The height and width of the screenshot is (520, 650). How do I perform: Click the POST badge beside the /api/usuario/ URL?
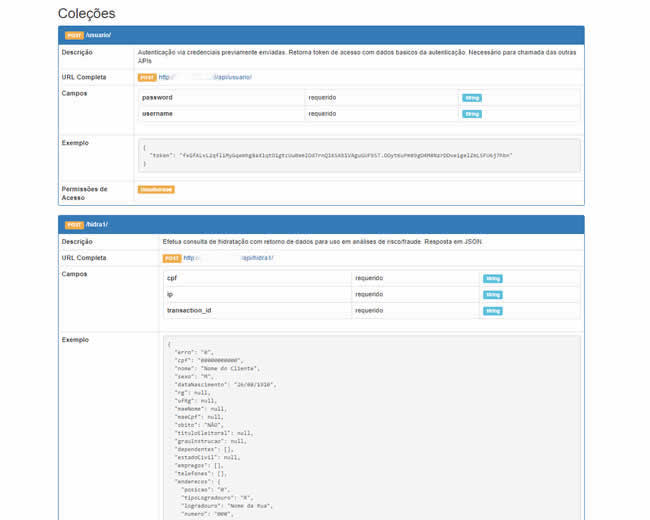[147, 77]
